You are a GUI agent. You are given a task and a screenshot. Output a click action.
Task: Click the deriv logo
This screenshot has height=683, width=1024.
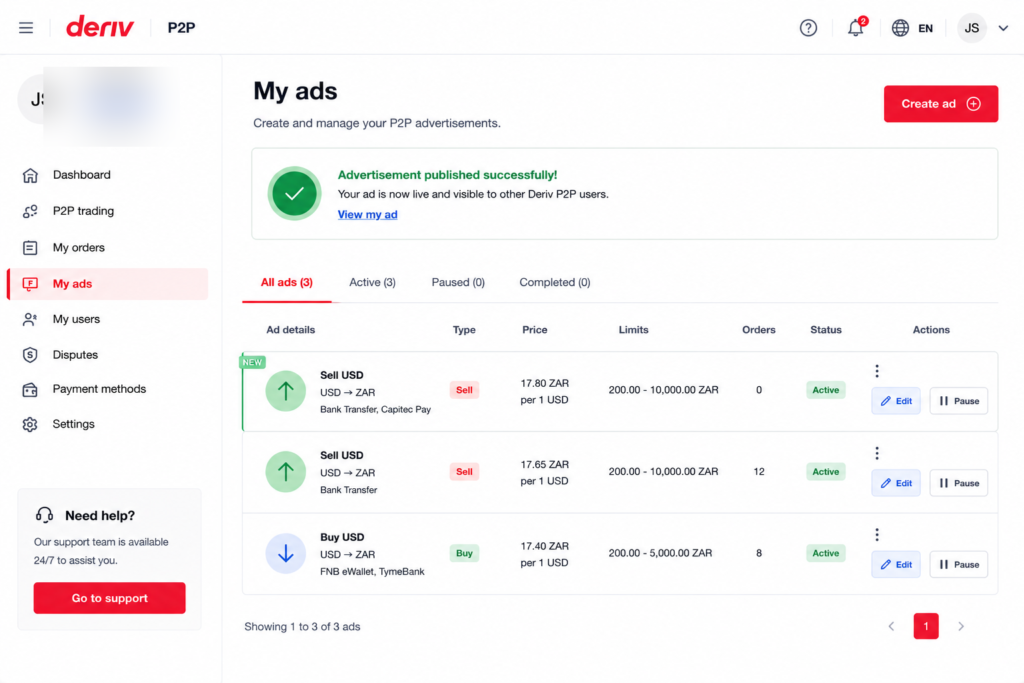[100, 27]
